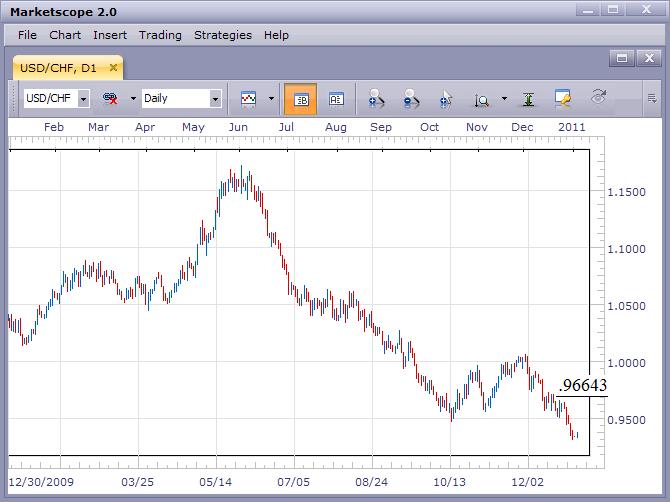Click the first add indicator icon
Screen dimensions: 670x502
[x=376, y=99]
